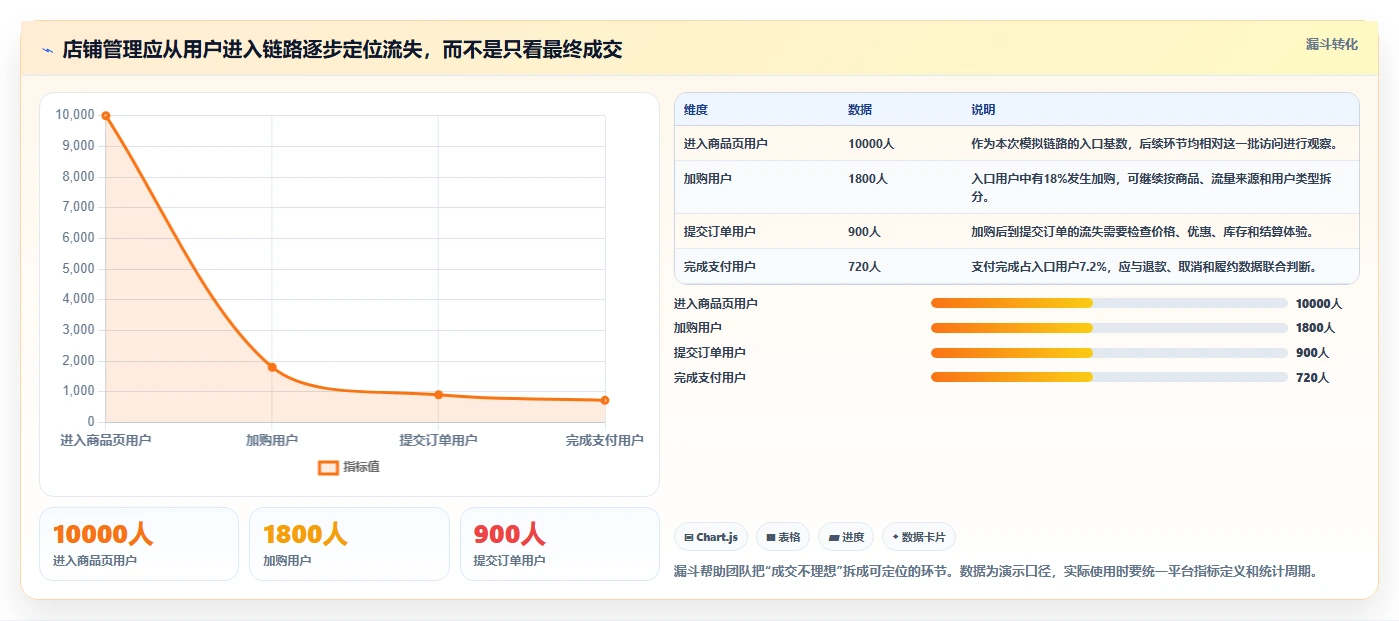
Task: Click the 完成支付用户 data point on the line chart
Action: (605, 400)
